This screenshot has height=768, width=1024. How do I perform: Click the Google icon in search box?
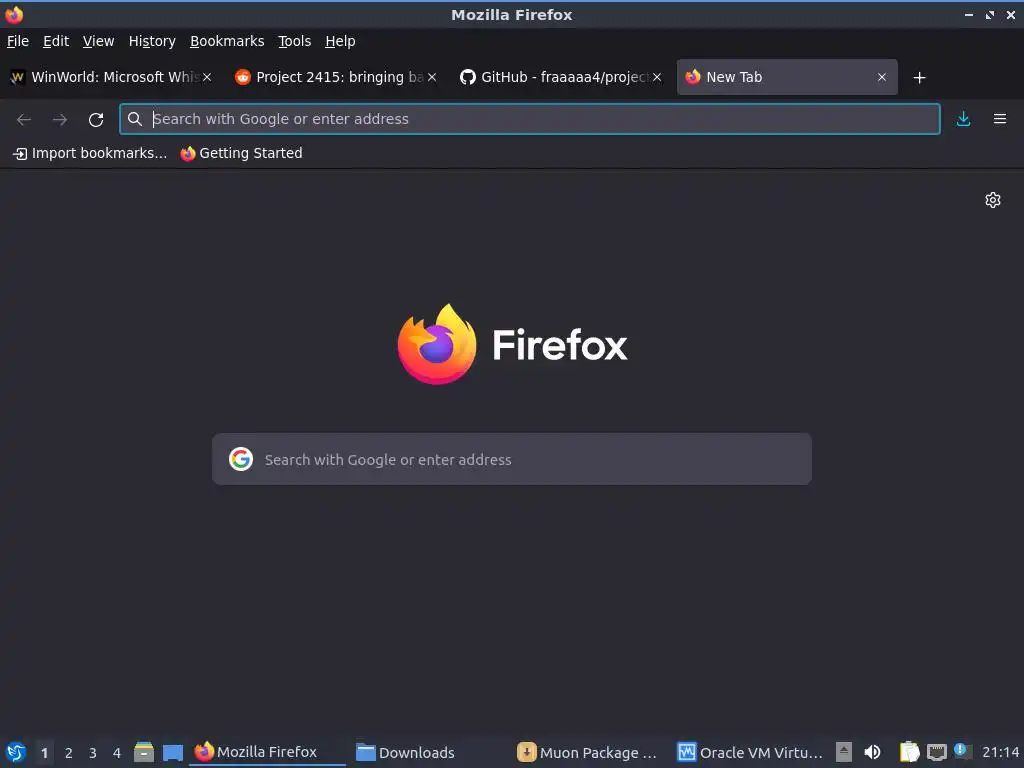(x=241, y=459)
